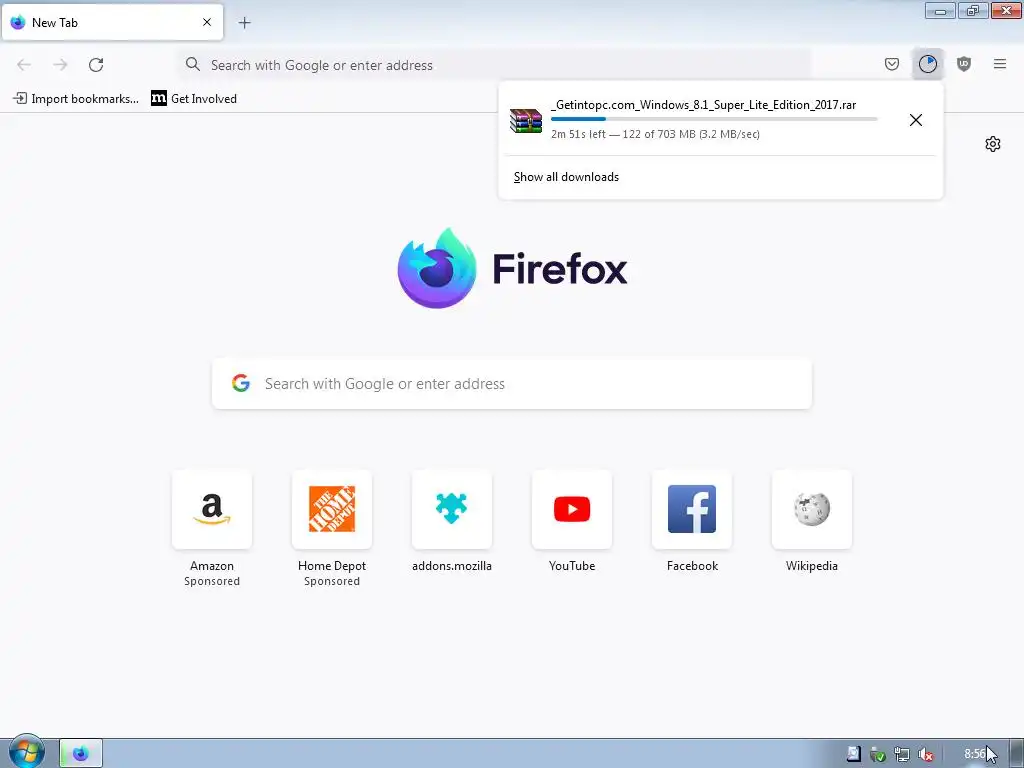Screen dimensions: 1024x768
Task: Click the Google logo in search box
Action: tap(241, 383)
